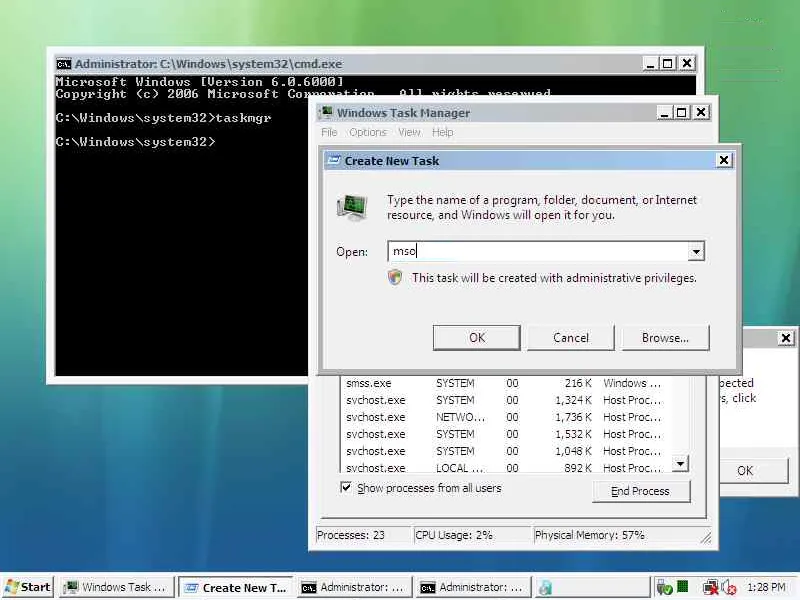Select svchost.exe row owned by NETWO...
Image resolution: width=800 pixels, height=600 pixels.
coord(505,417)
